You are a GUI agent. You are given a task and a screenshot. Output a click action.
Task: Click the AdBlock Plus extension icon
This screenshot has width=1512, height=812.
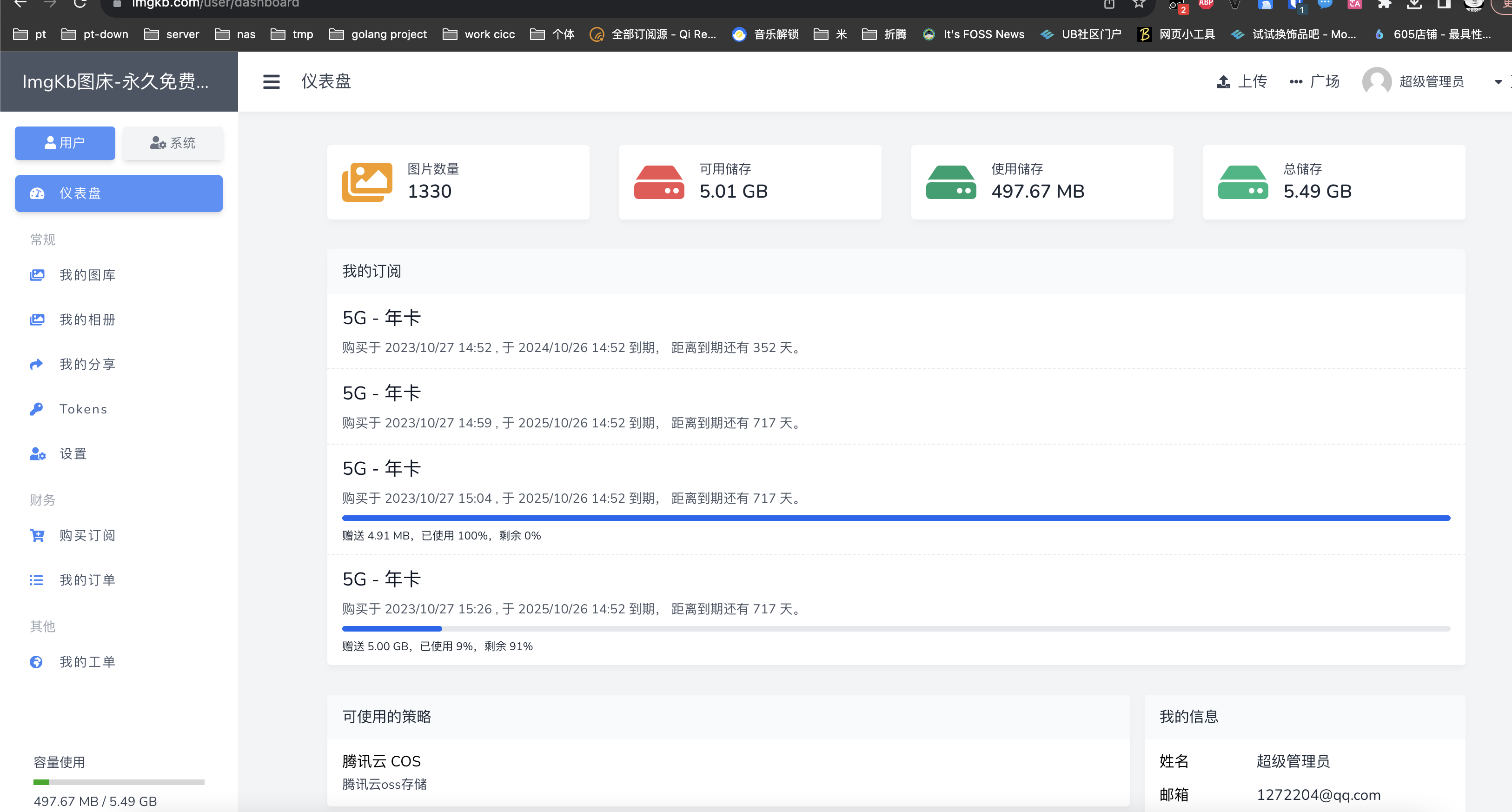(1206, 4)
